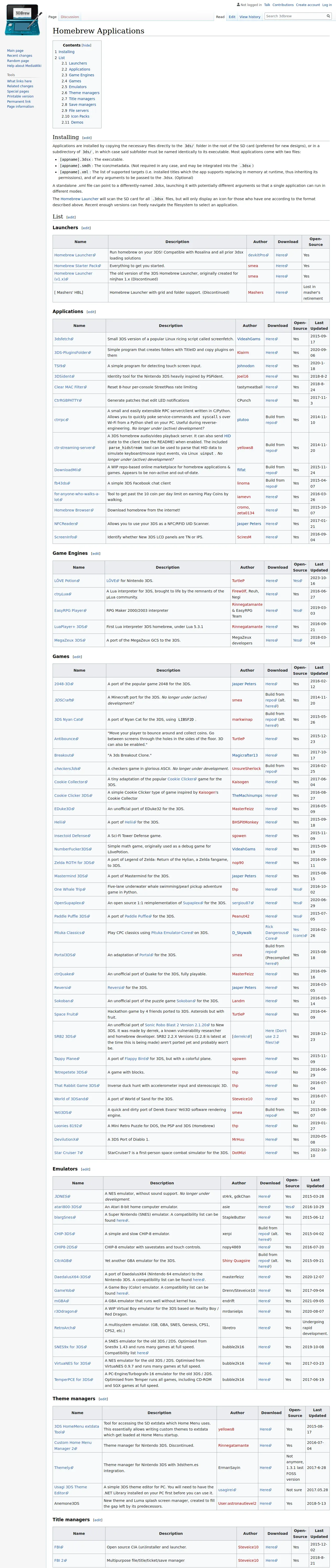The width and height of the screenshot is (336, 1568).
Task: Select the Page tab
Action: click(x=52, y=17)
